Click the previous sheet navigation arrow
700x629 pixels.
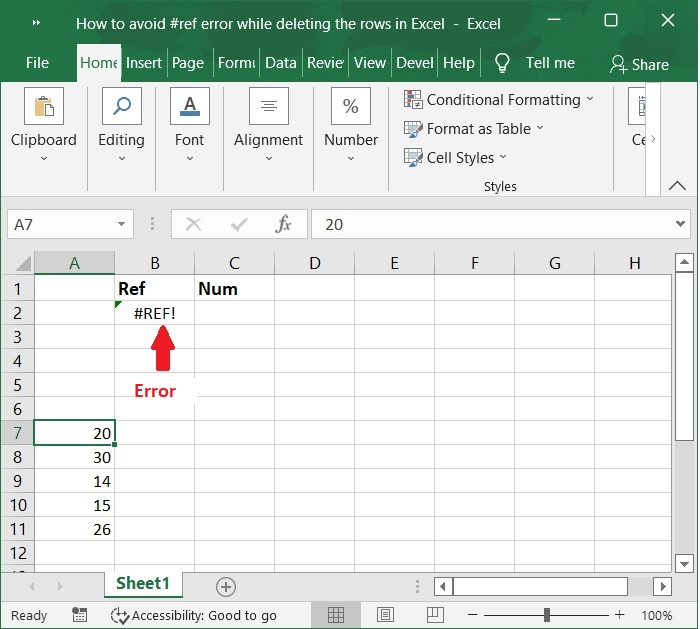point(31,586)
